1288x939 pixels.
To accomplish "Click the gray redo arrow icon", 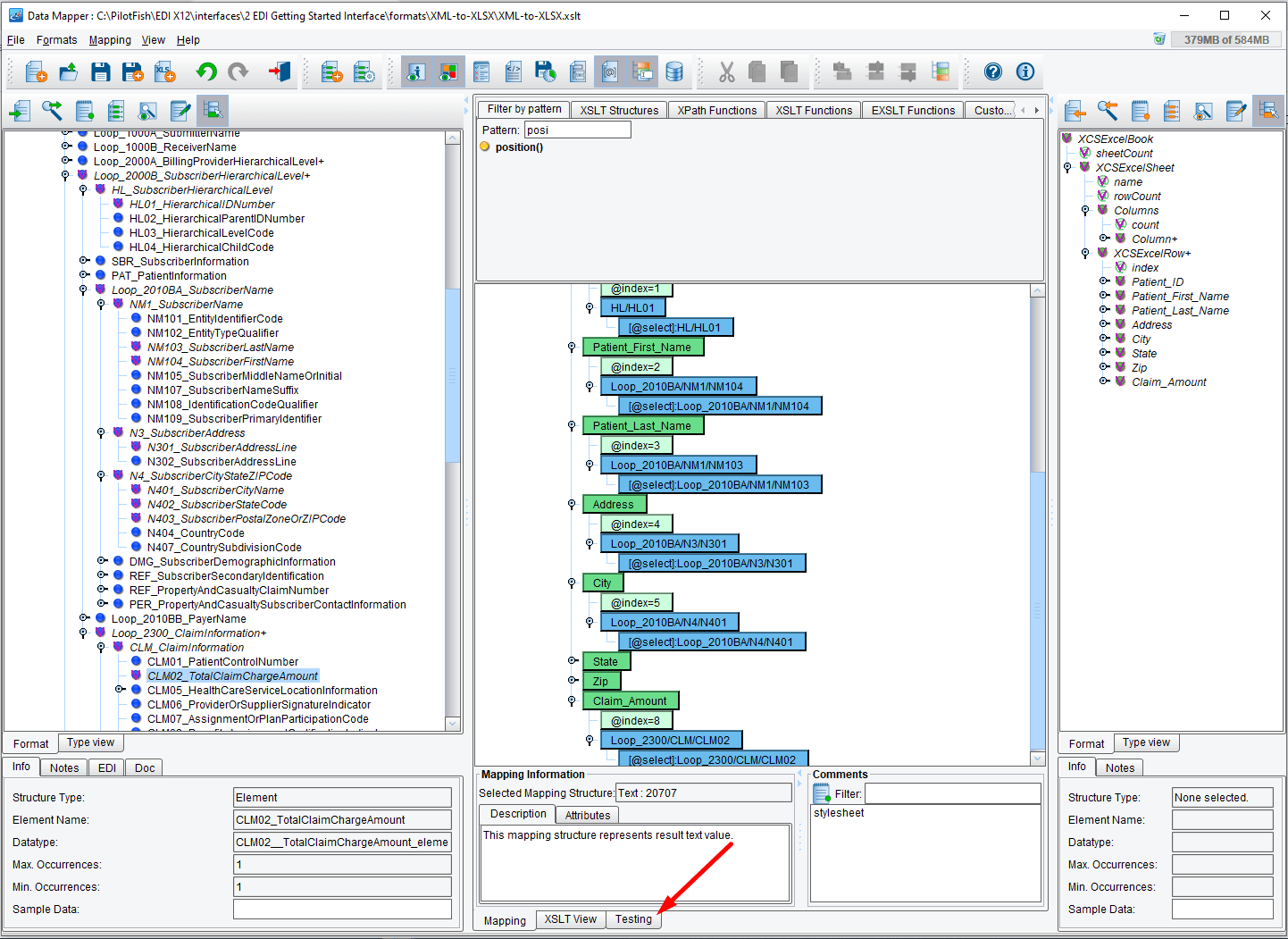I will [238, 72].
